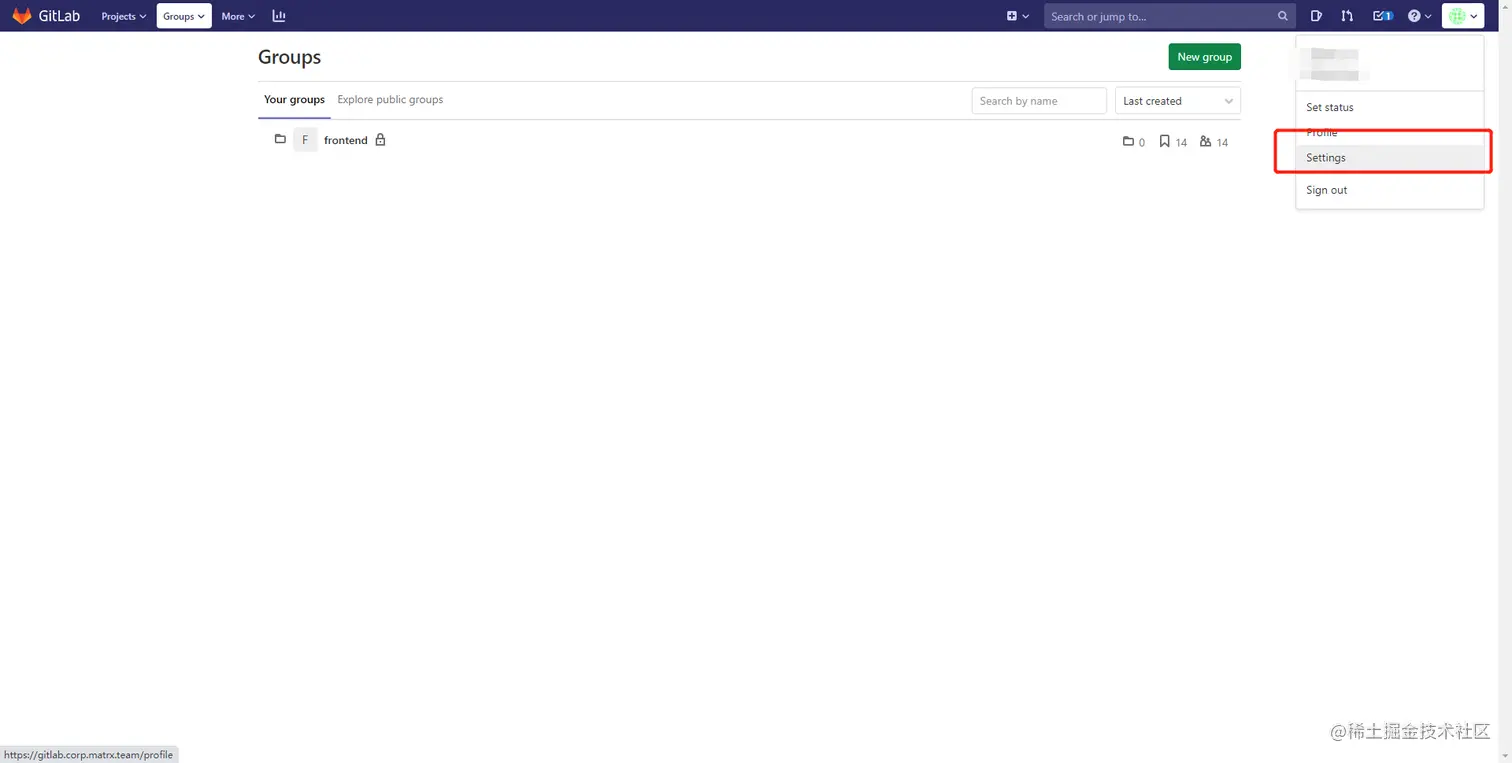Switch to the Explore public groups tab

pos(390,99)
